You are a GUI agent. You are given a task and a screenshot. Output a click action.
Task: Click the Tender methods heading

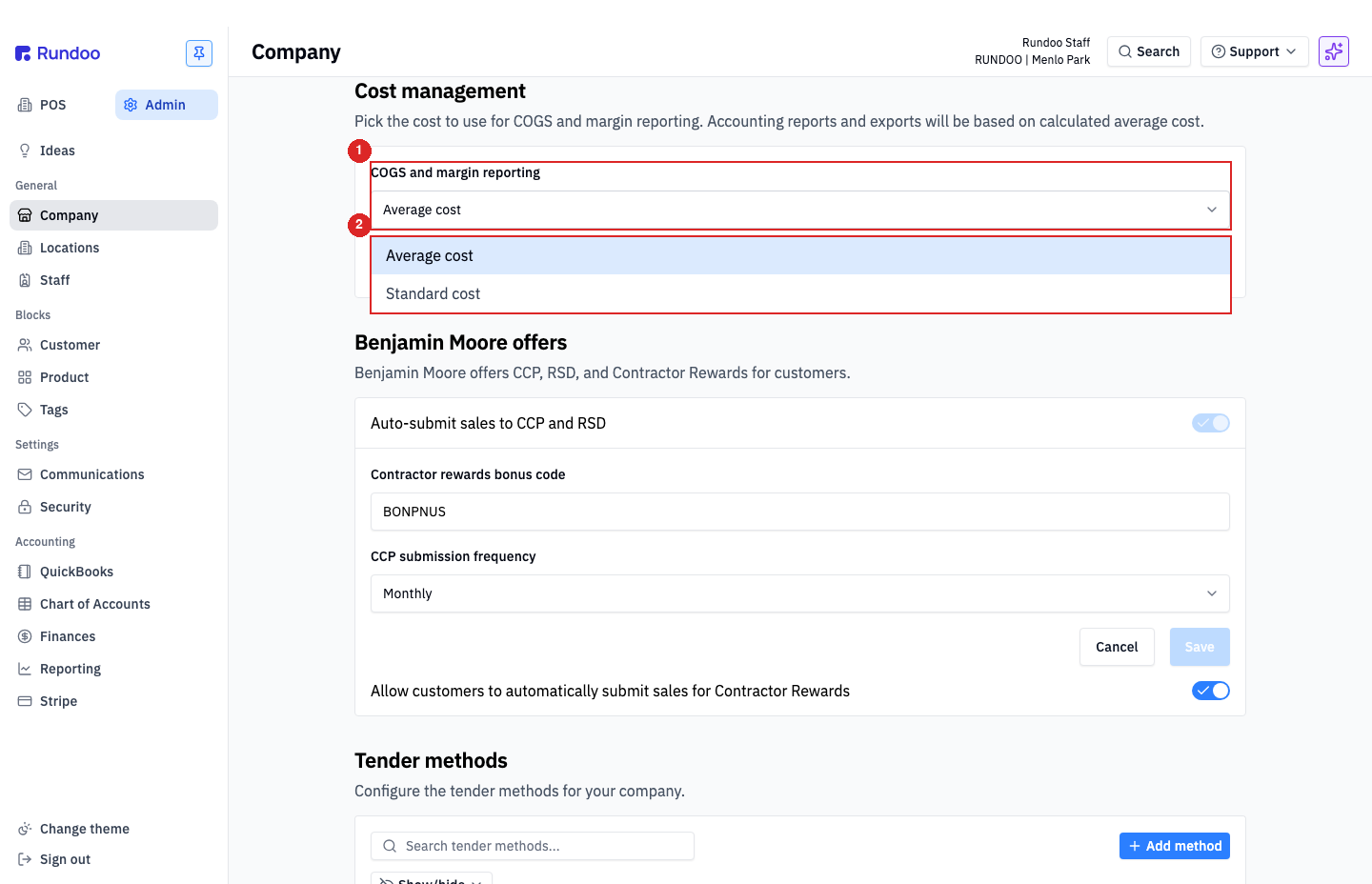coord(431,761)
